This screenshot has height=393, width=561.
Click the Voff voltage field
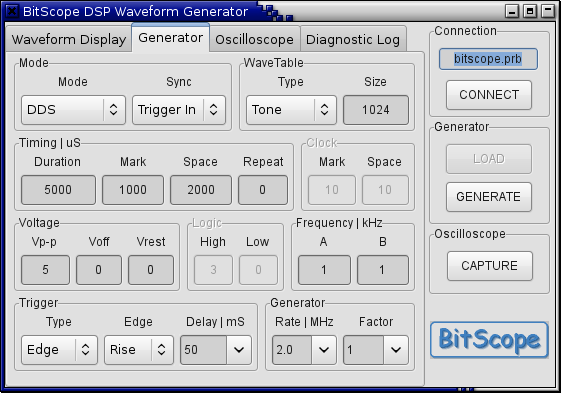tap(99, 270)
